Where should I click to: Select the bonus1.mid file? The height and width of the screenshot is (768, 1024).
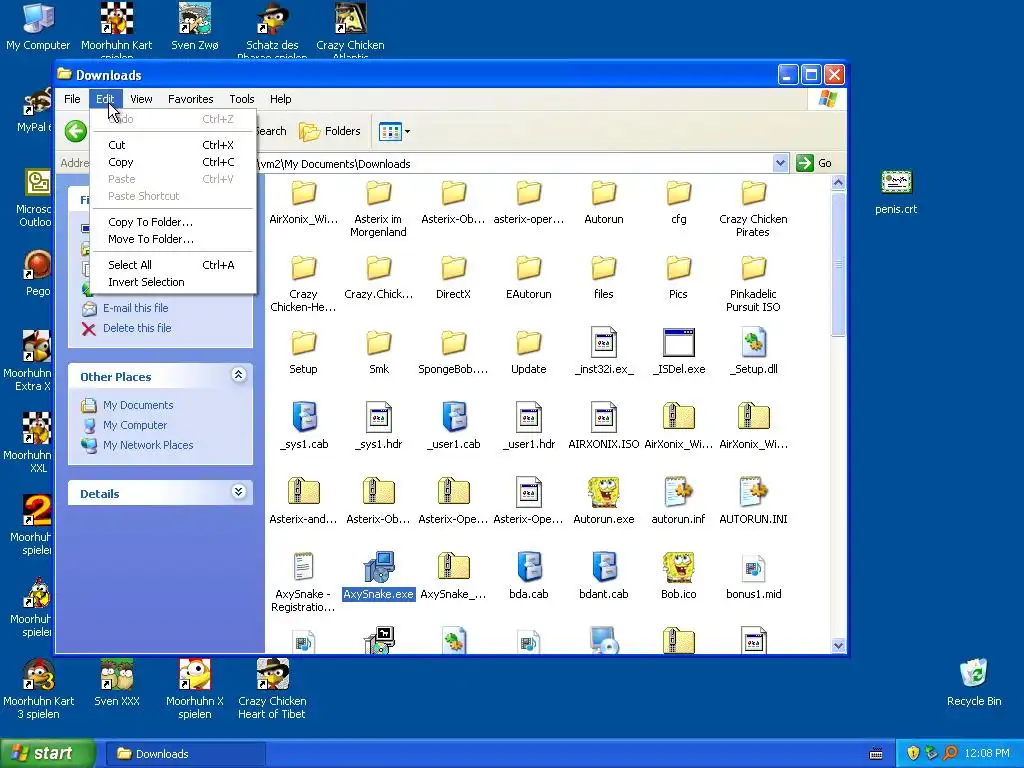753,577
